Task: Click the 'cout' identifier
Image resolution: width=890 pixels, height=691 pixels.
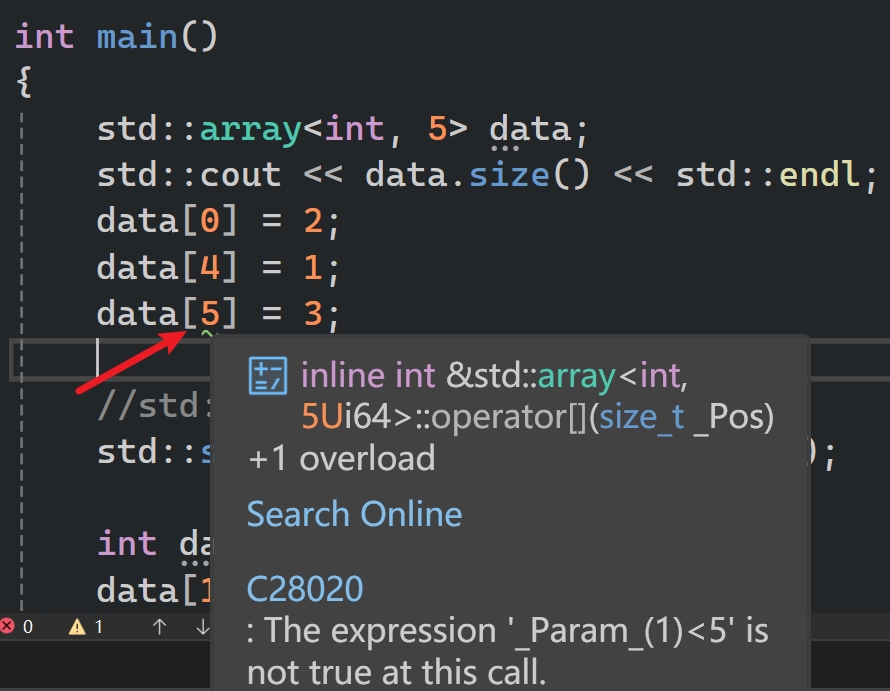Action: tap(240, 175)
